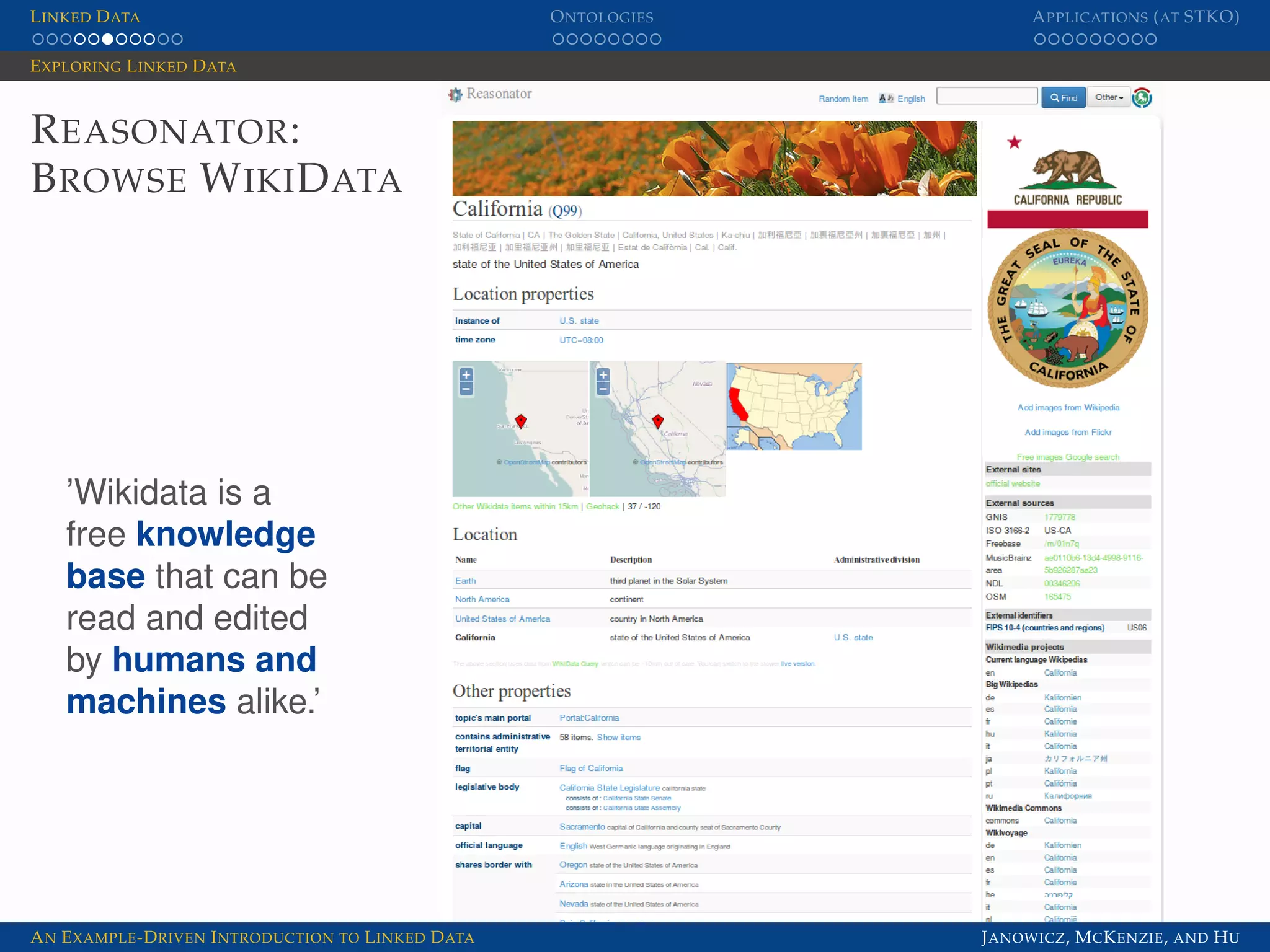The image size is (1270, 952).
Task: Open California State Assembly link
Action: pyautogui.click(x=642, y=808)
